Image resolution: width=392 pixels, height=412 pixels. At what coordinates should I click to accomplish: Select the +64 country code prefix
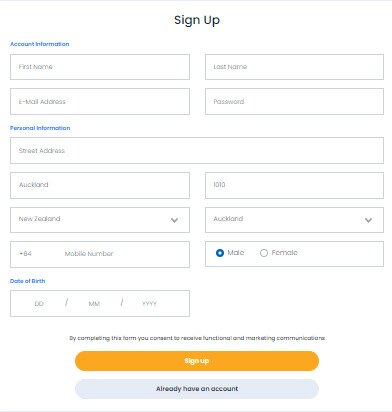25,254
